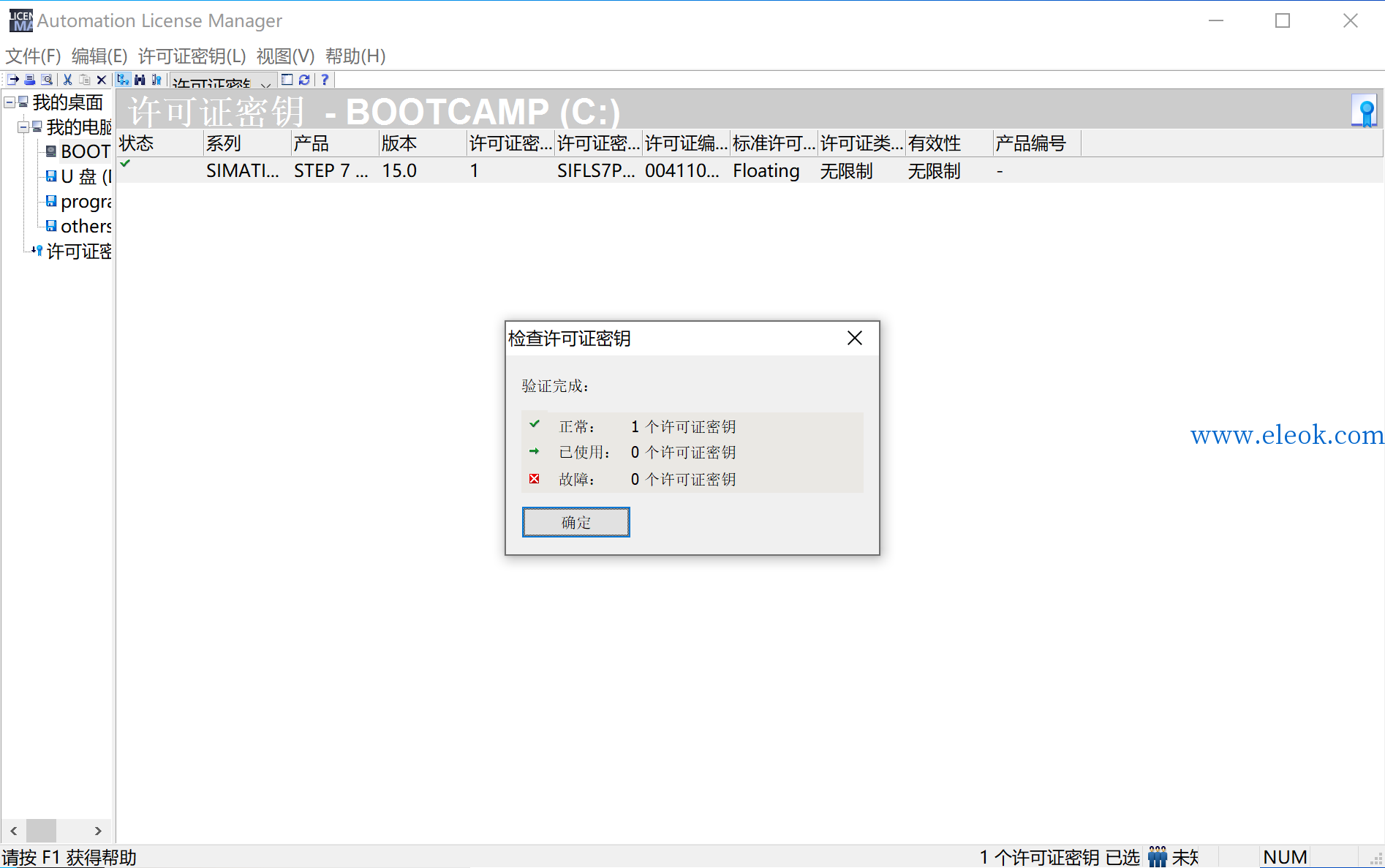This screenshot has height=868, width=1385.
Task: Click the paste clipboard toolbar icon
Action: pos(85,80)
